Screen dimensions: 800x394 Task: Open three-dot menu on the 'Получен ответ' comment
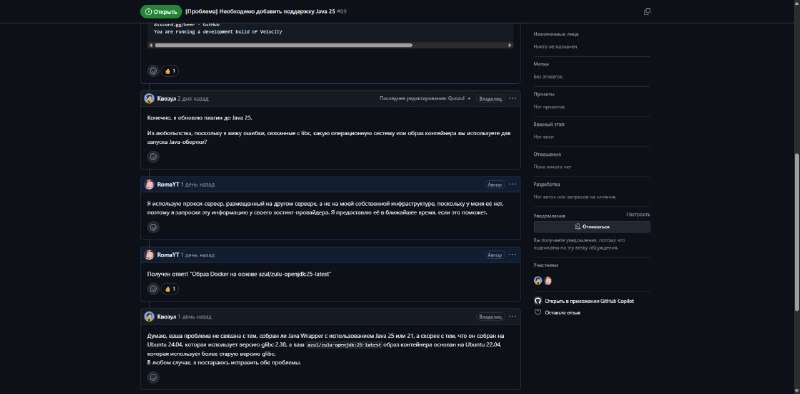pos(512,255)
